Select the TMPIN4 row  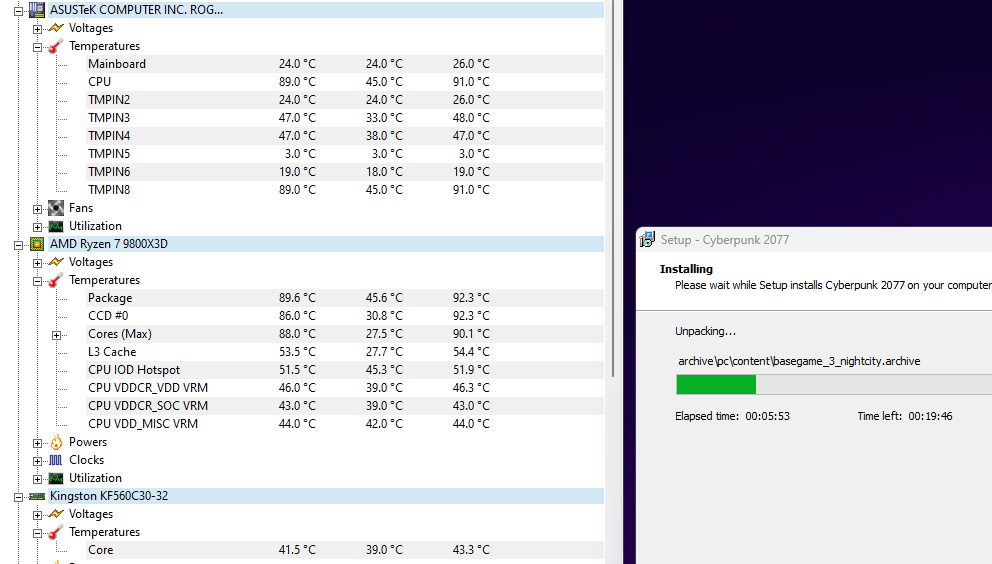(345, 136)
